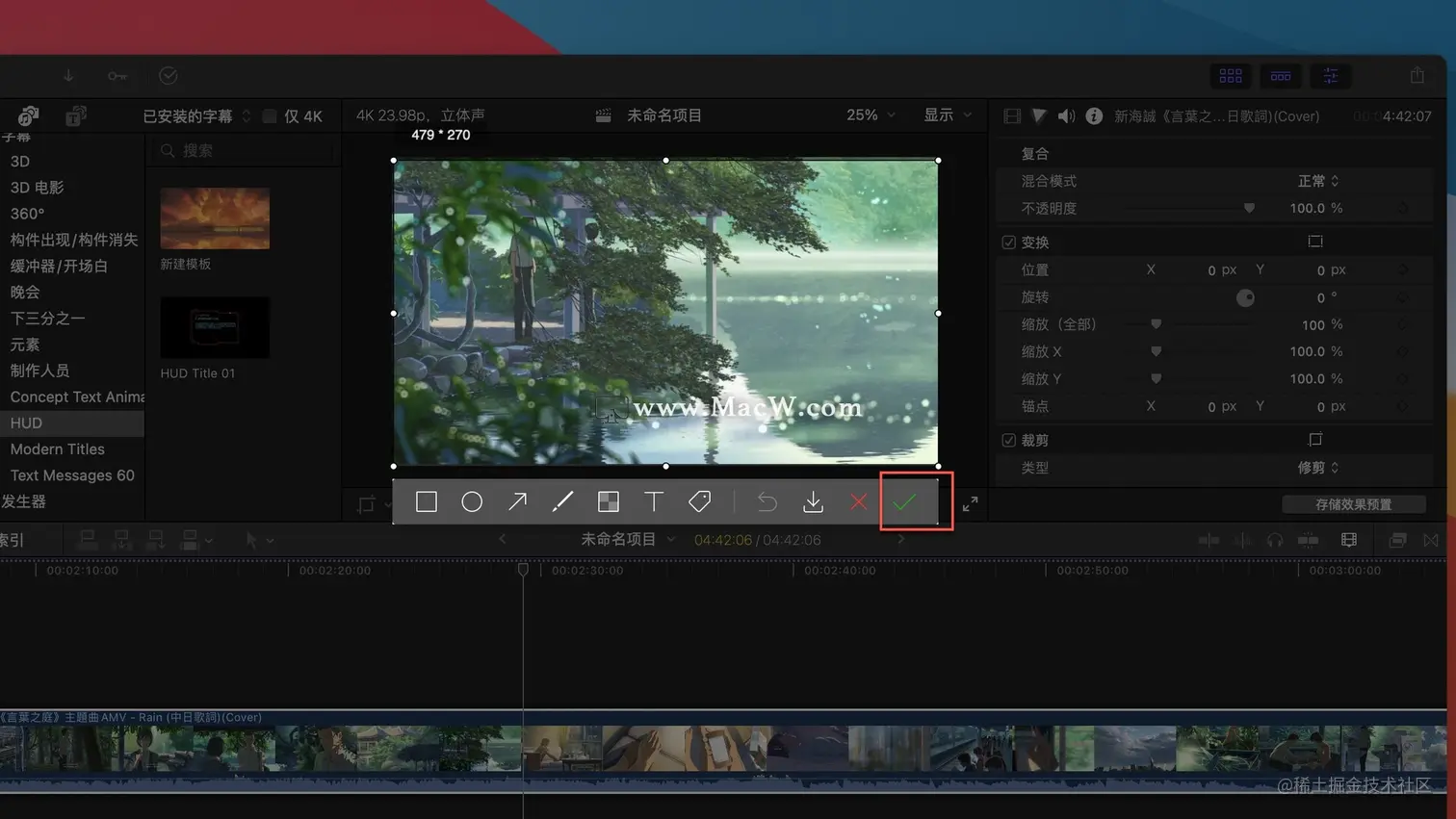
Task: Click the 旋转 rotation dial
Action: [1245, 297]
